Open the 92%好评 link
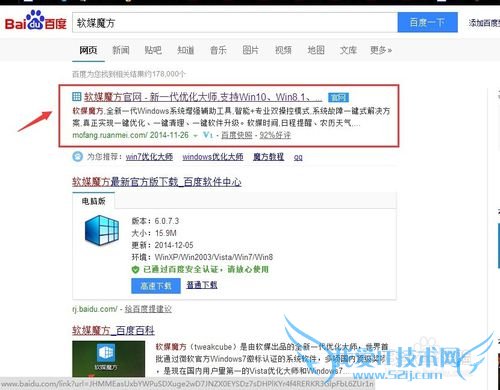This screenshot has height=390, width=500. coord(275,135)
